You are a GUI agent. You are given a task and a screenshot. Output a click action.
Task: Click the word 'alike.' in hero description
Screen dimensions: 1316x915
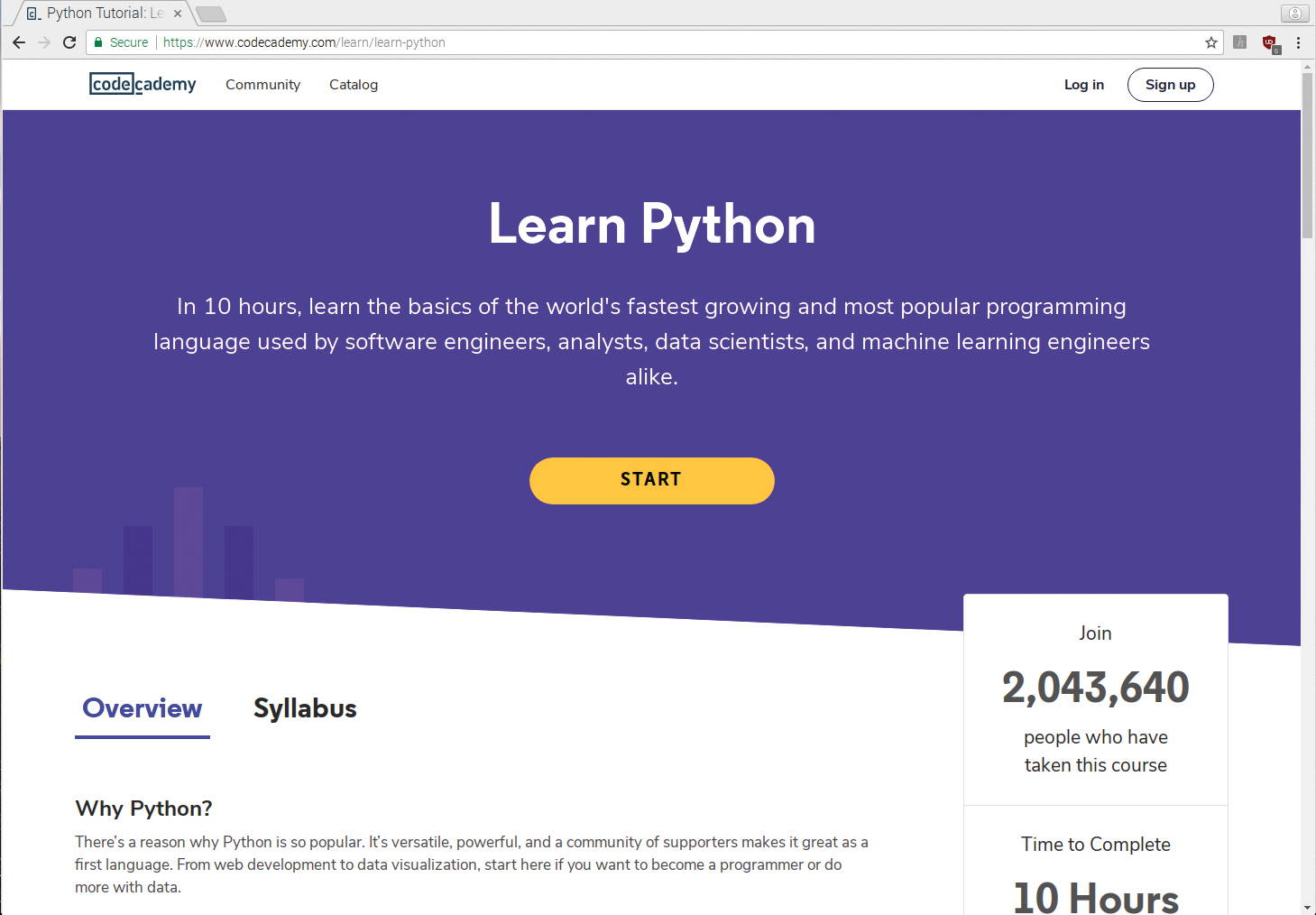(651, 377)
